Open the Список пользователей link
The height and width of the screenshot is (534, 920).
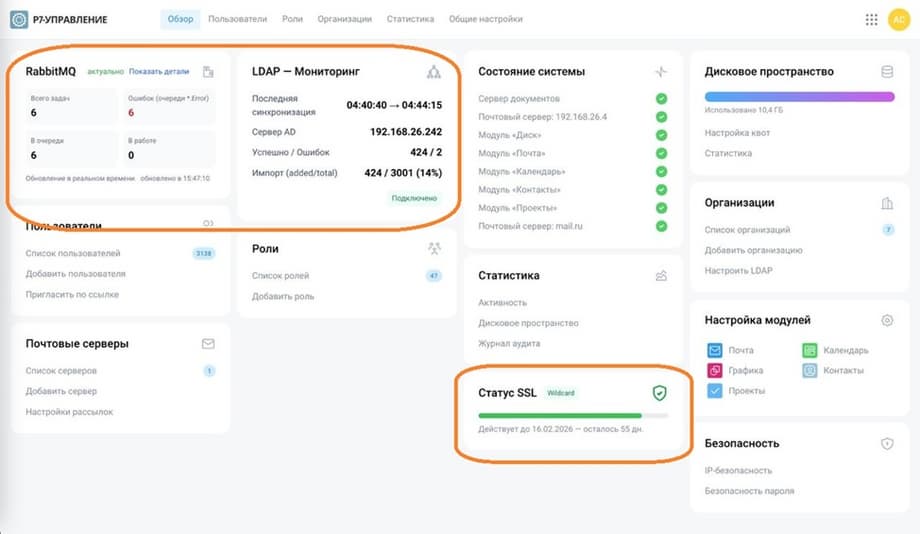tap(73, 254)
